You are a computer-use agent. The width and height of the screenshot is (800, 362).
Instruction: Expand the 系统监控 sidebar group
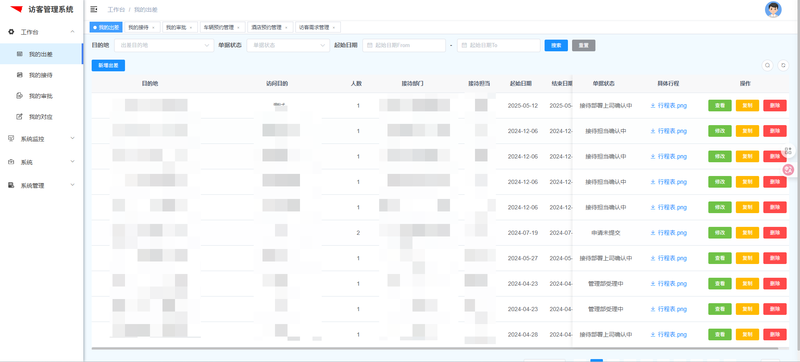tap(42, 138)
